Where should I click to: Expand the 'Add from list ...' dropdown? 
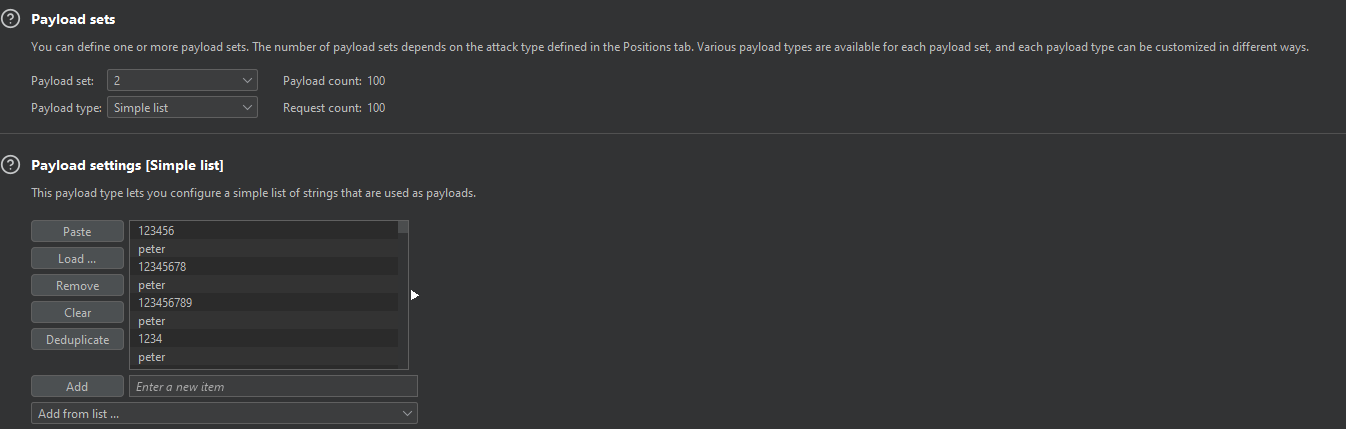[x=224, y=413]
